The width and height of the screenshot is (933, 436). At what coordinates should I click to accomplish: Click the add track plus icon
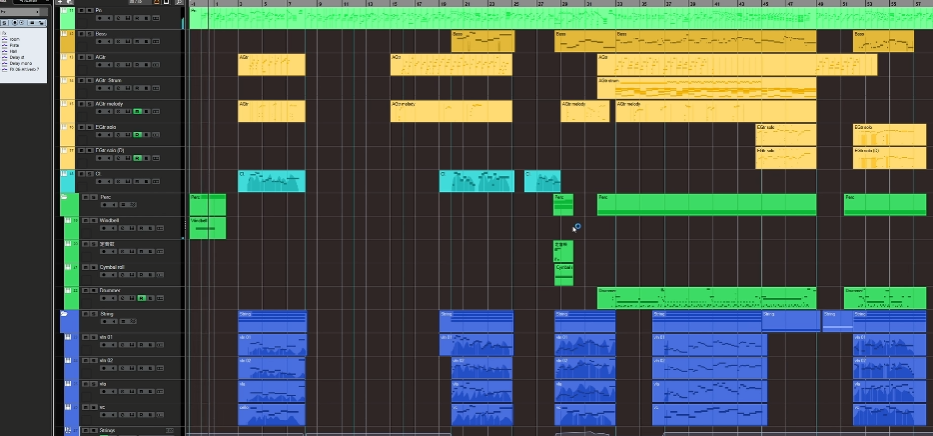point(61,2)
